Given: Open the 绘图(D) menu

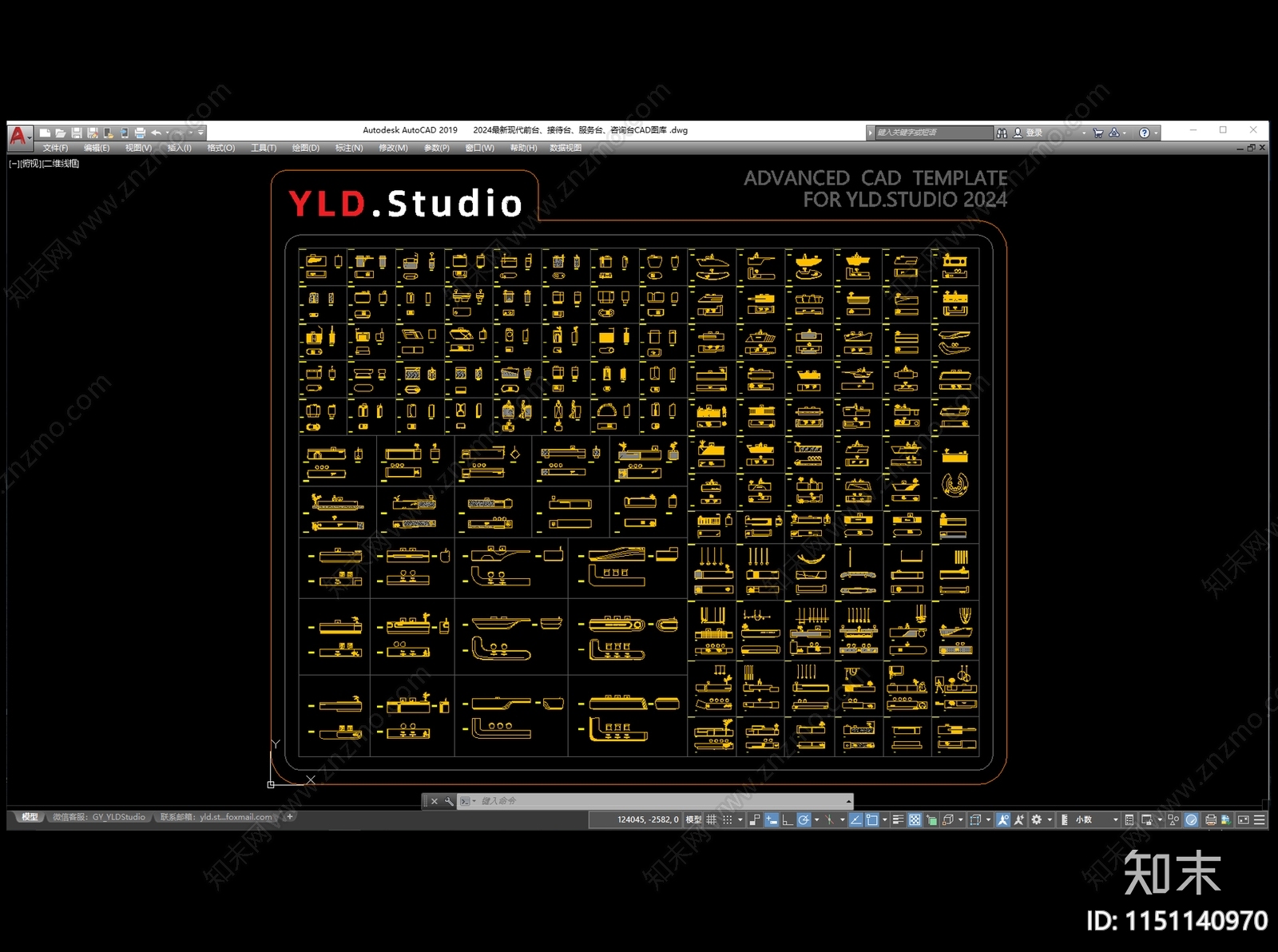Looking at the screenshot, I should click(x=305, y=148).
